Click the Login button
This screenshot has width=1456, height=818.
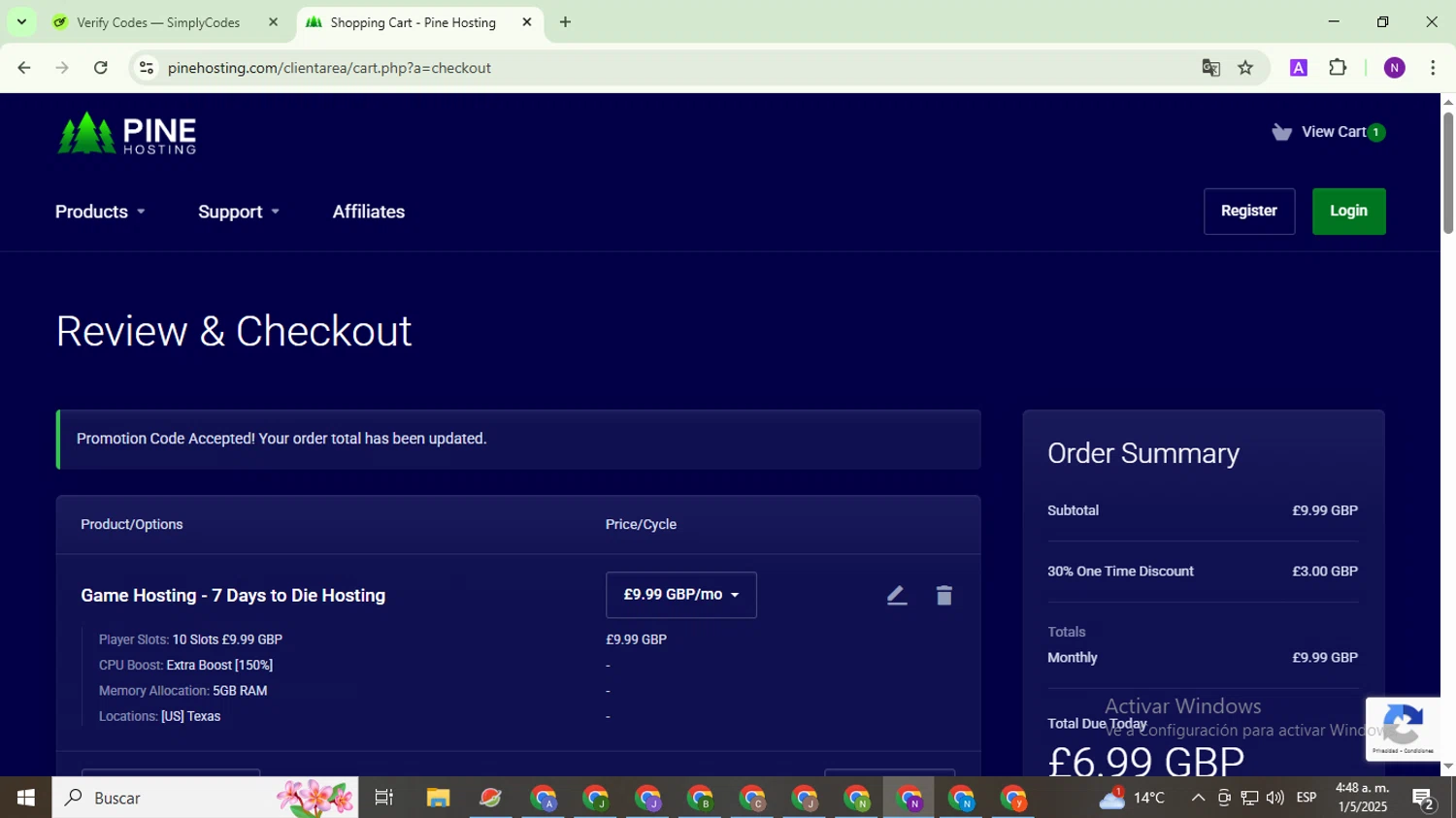pos(1348,212)
